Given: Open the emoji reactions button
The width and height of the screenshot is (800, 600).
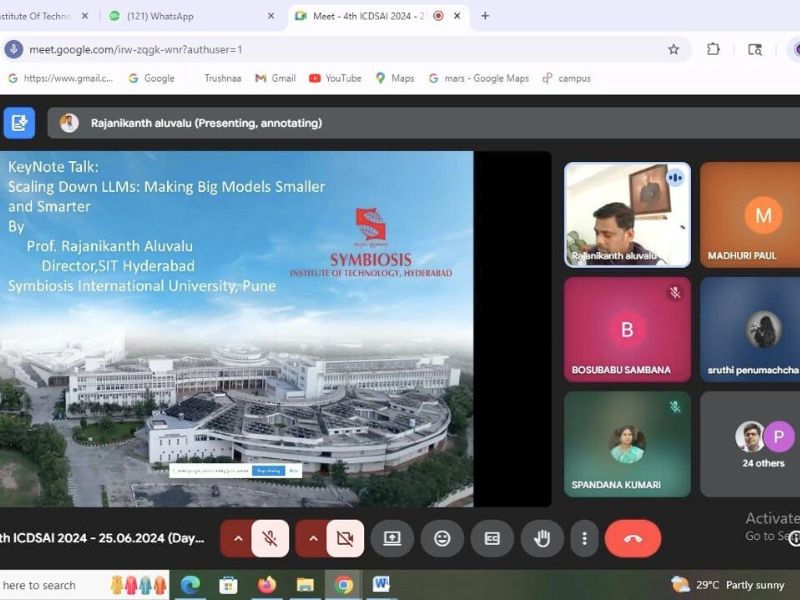Looking at the screenshot, I should [x=442, y=539].
